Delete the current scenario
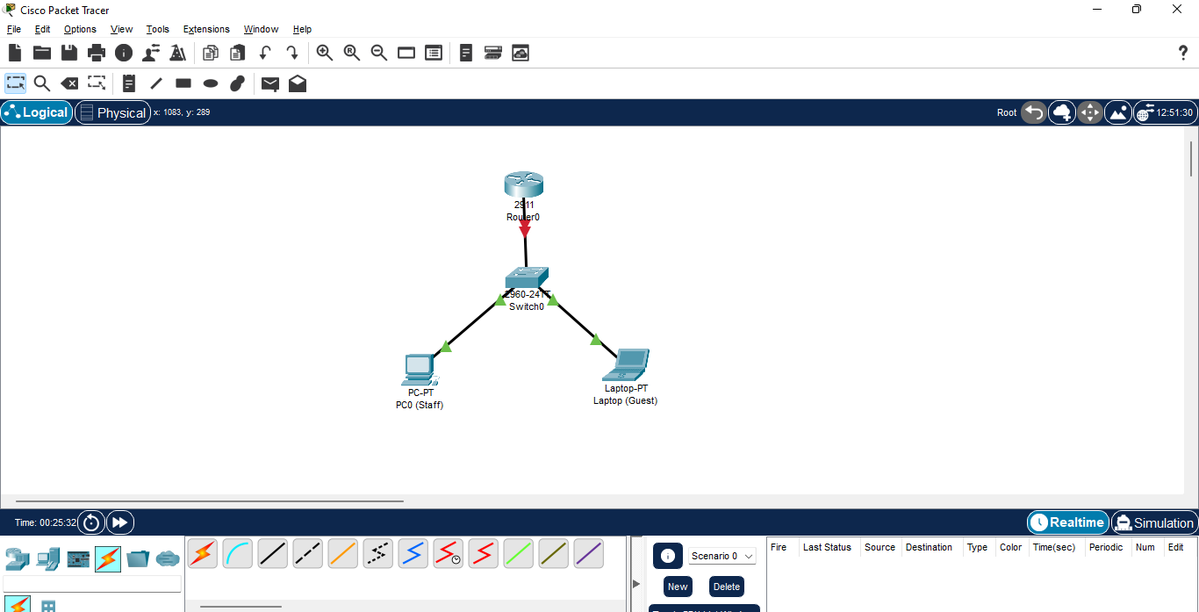 click(726, 586)
